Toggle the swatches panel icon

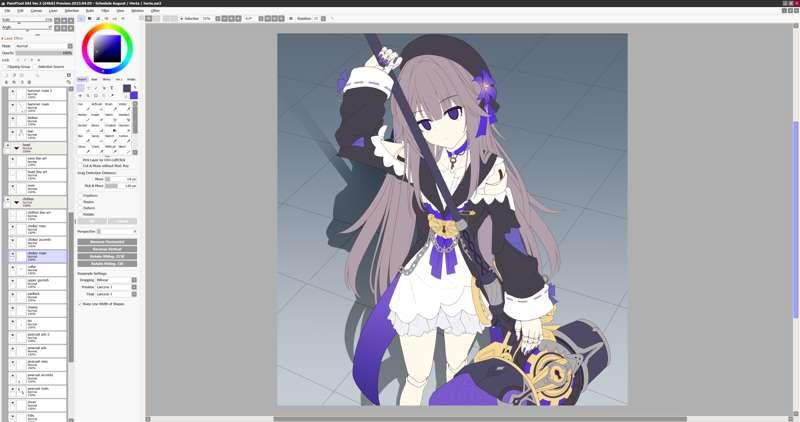(115, 18)
